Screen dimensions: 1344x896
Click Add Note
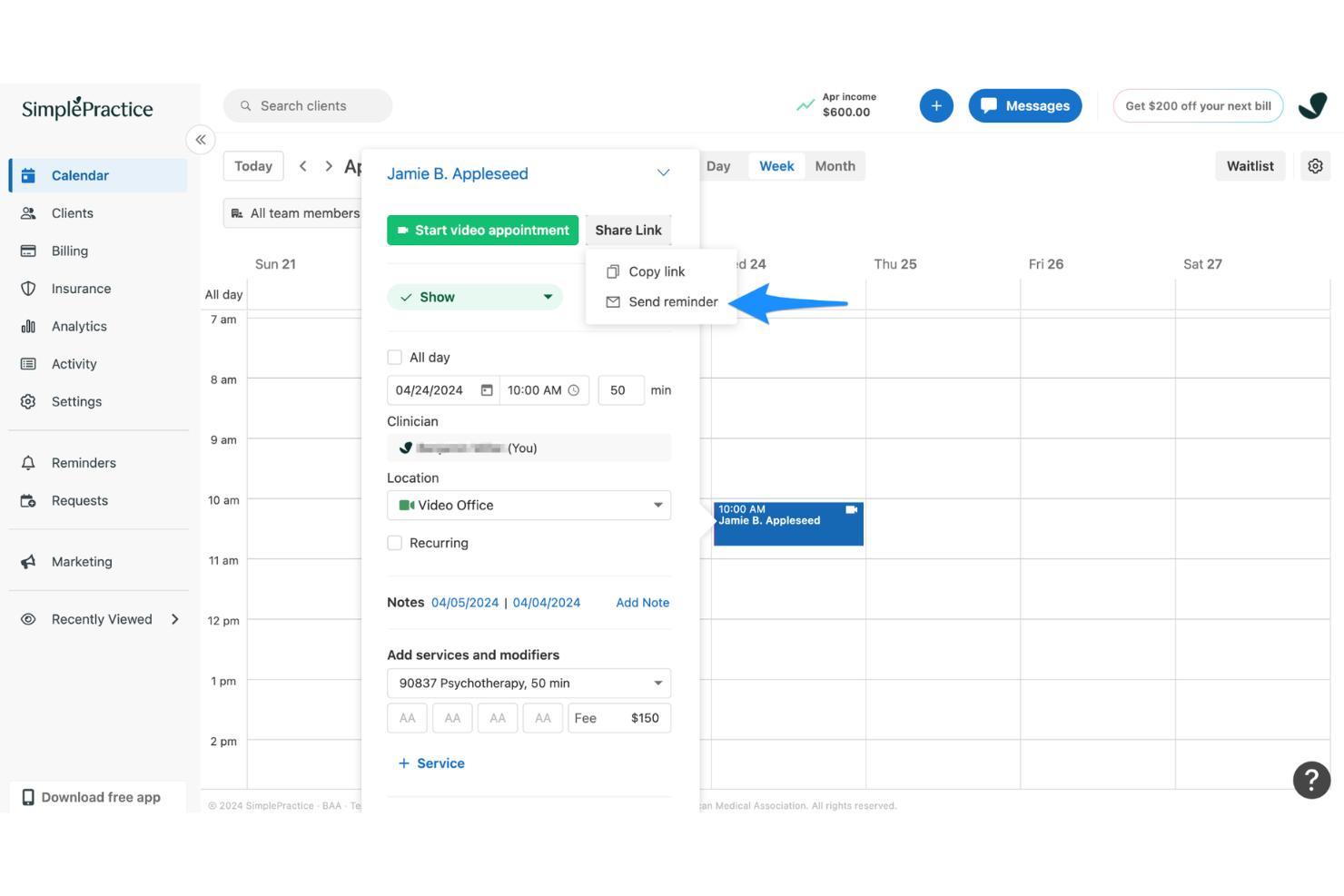click(x=643, y=603)
